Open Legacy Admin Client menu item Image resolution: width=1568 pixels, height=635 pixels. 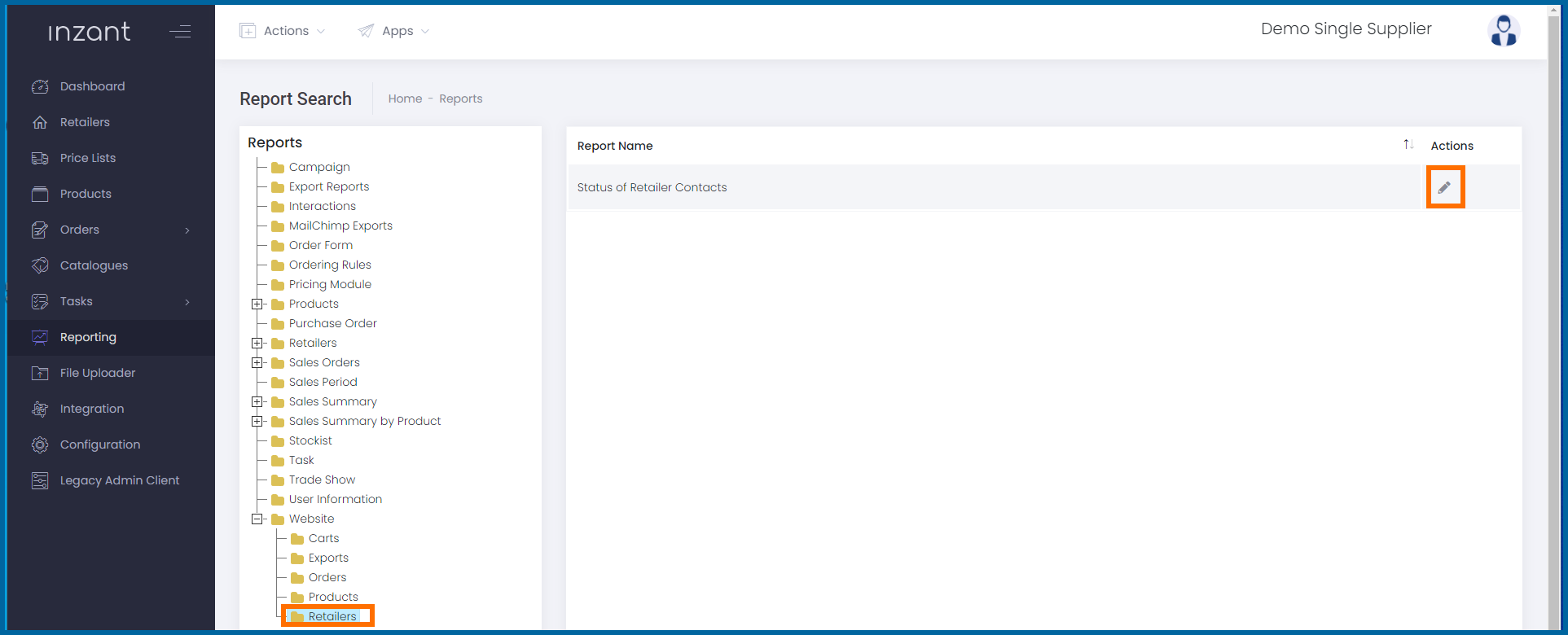[x=120, y=480]
